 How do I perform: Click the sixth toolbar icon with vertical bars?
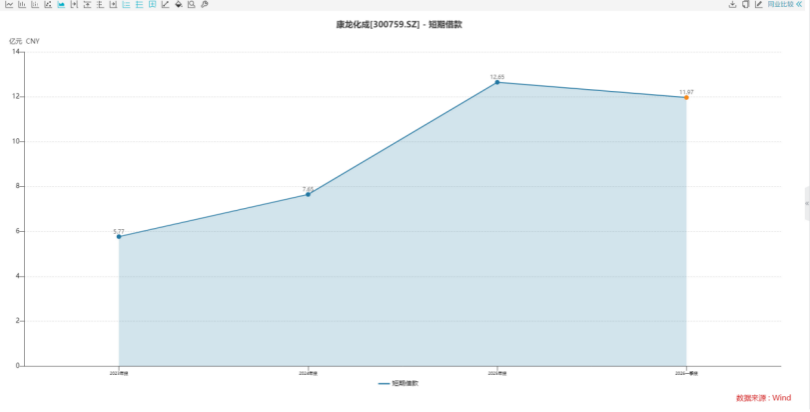click(74, 5)
